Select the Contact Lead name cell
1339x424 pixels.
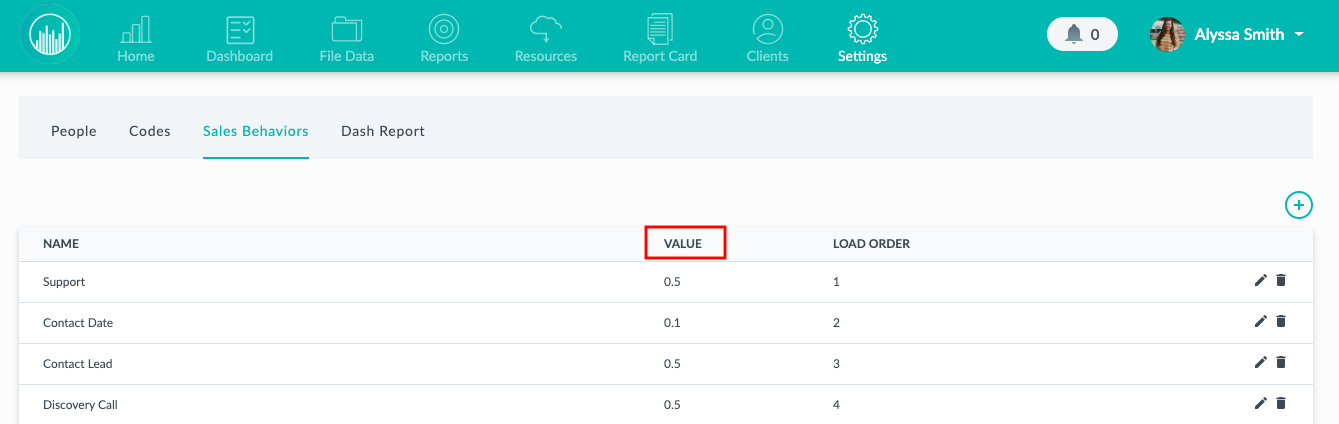click(x=78, y=364)
